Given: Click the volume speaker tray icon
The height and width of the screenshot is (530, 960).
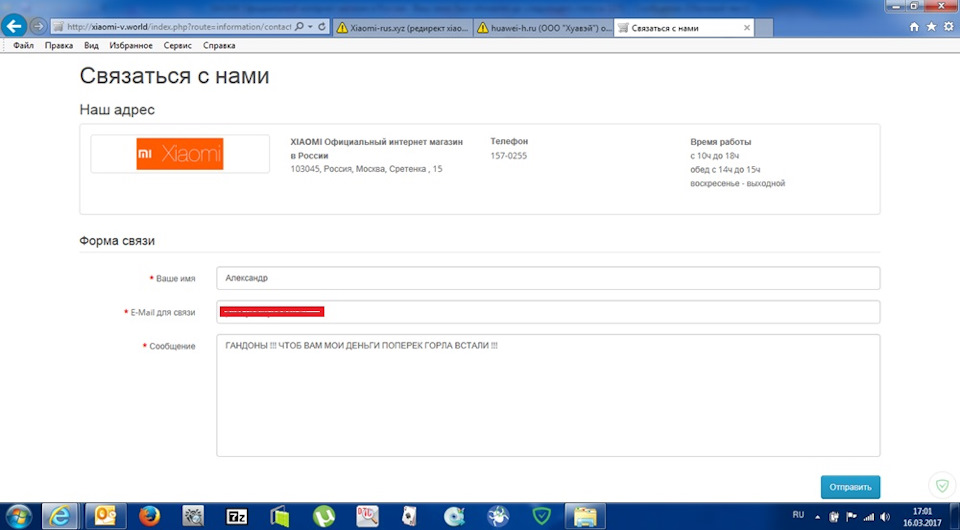Looking at the screenshot, I should pos(885,517).
